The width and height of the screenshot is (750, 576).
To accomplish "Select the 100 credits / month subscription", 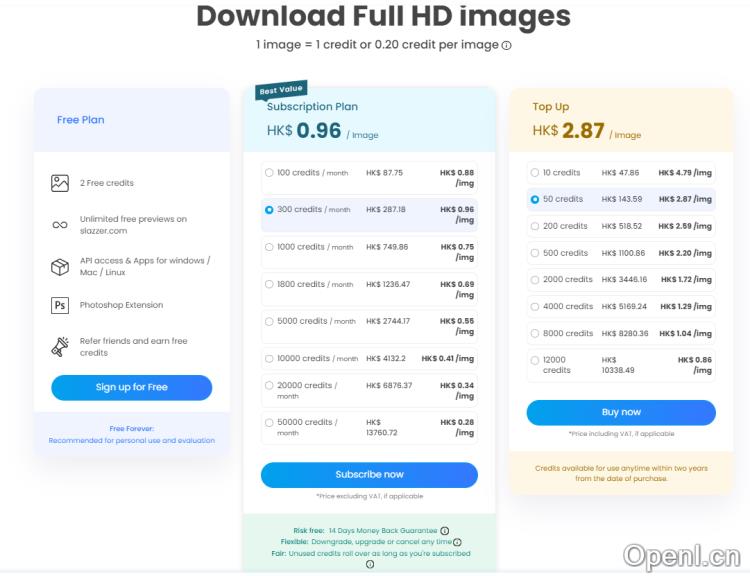I will (269, 173).
